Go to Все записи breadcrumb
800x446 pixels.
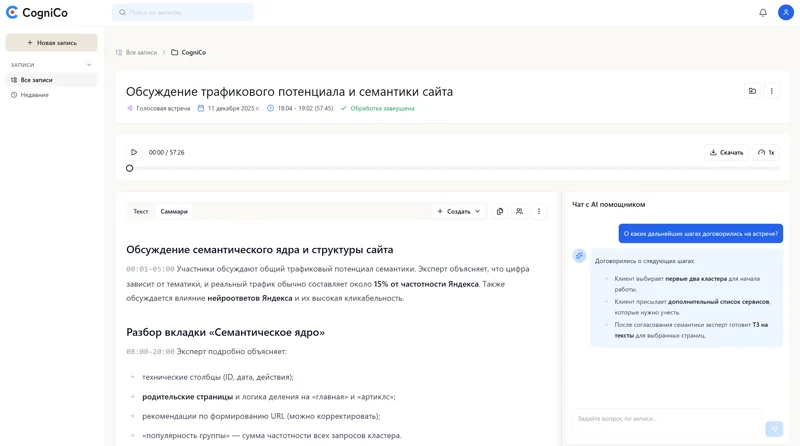click(137, 53)
